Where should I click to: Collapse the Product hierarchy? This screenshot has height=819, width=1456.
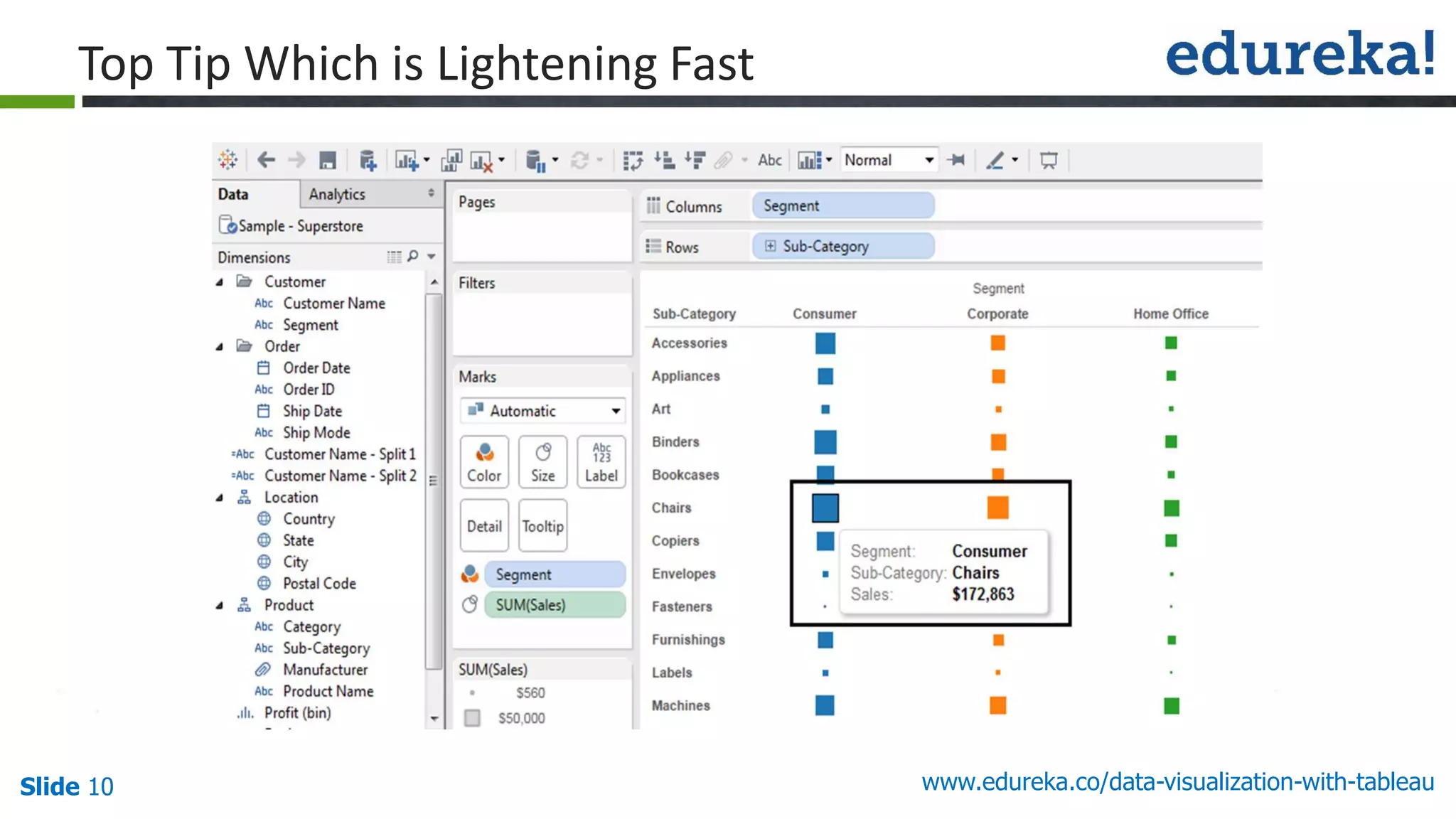click(x=220, y=606)
